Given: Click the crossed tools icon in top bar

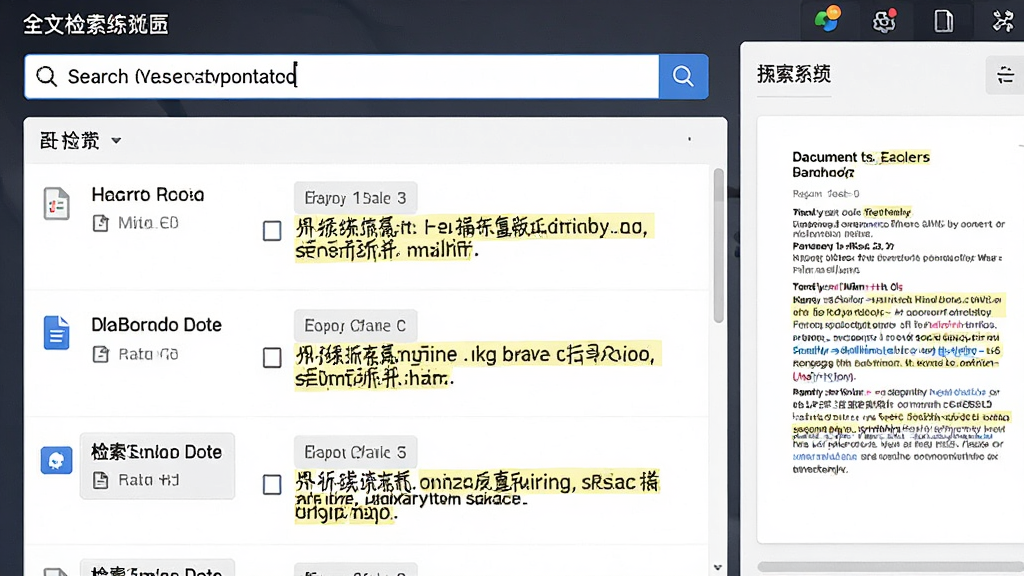Looking at the screenshot, I should coord(1002,21).
